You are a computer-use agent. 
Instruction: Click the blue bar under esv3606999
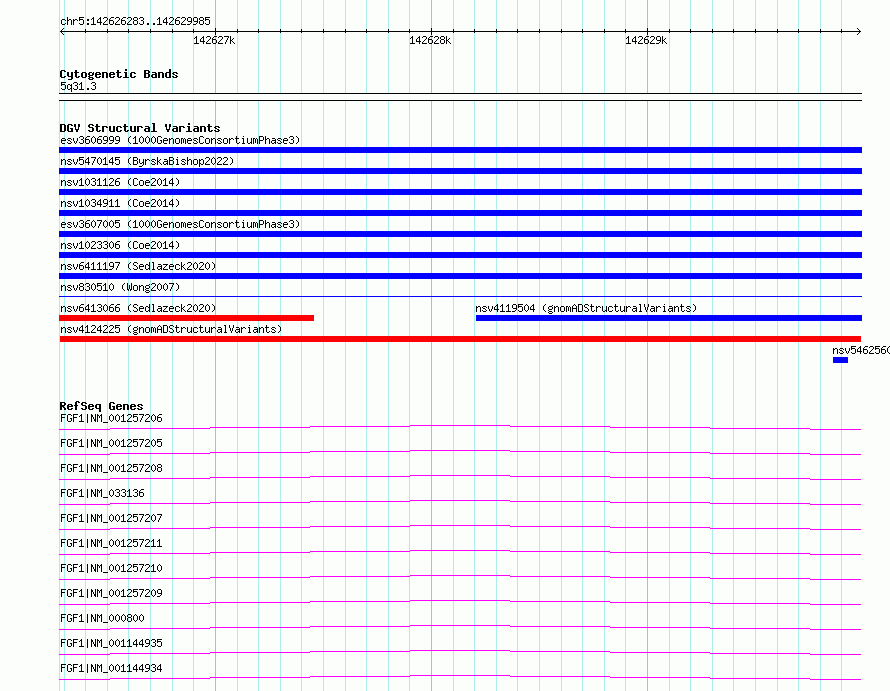coord(460,150)
